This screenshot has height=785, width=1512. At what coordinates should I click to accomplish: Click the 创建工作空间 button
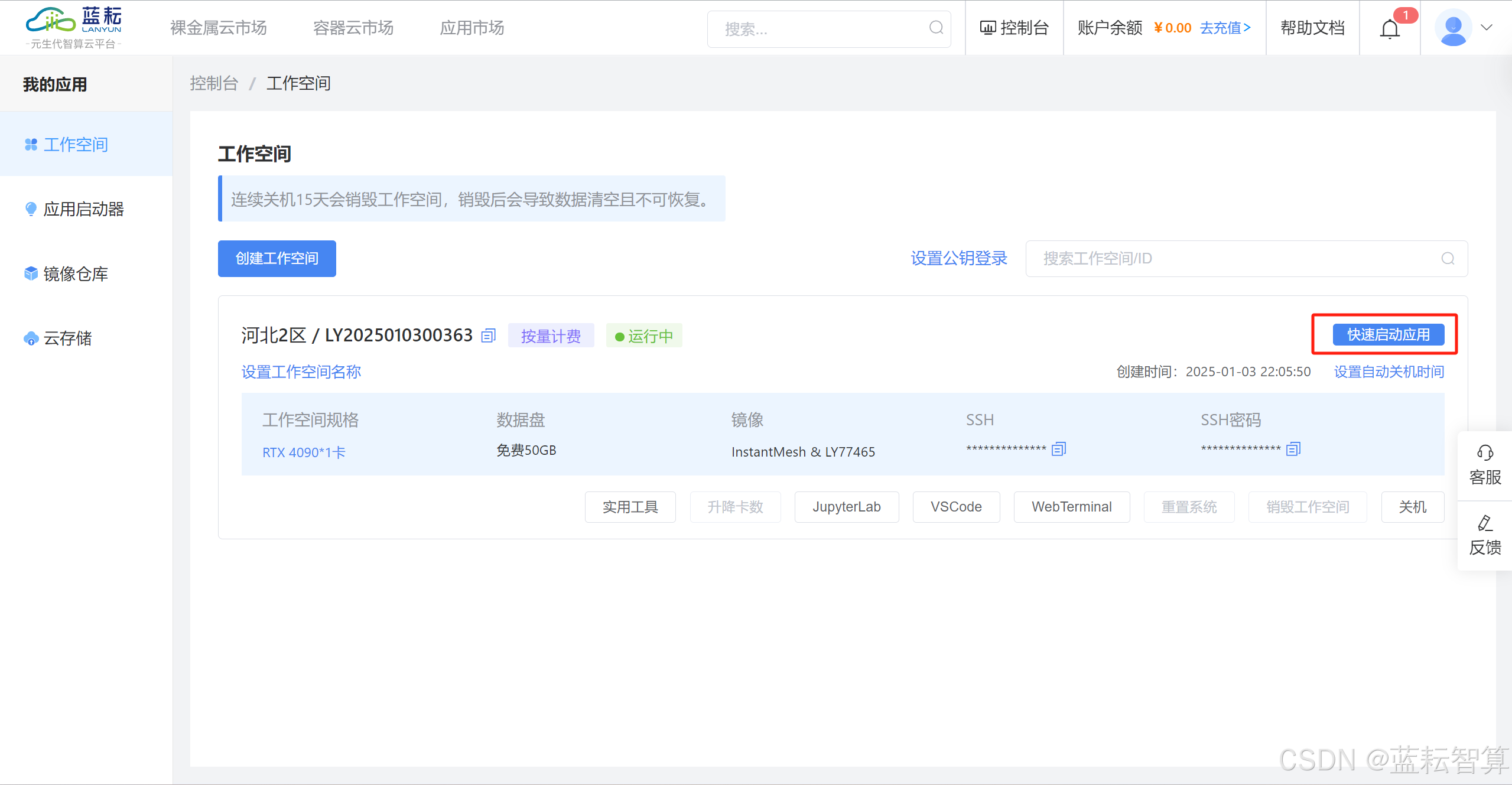click(x=277, y=259)
